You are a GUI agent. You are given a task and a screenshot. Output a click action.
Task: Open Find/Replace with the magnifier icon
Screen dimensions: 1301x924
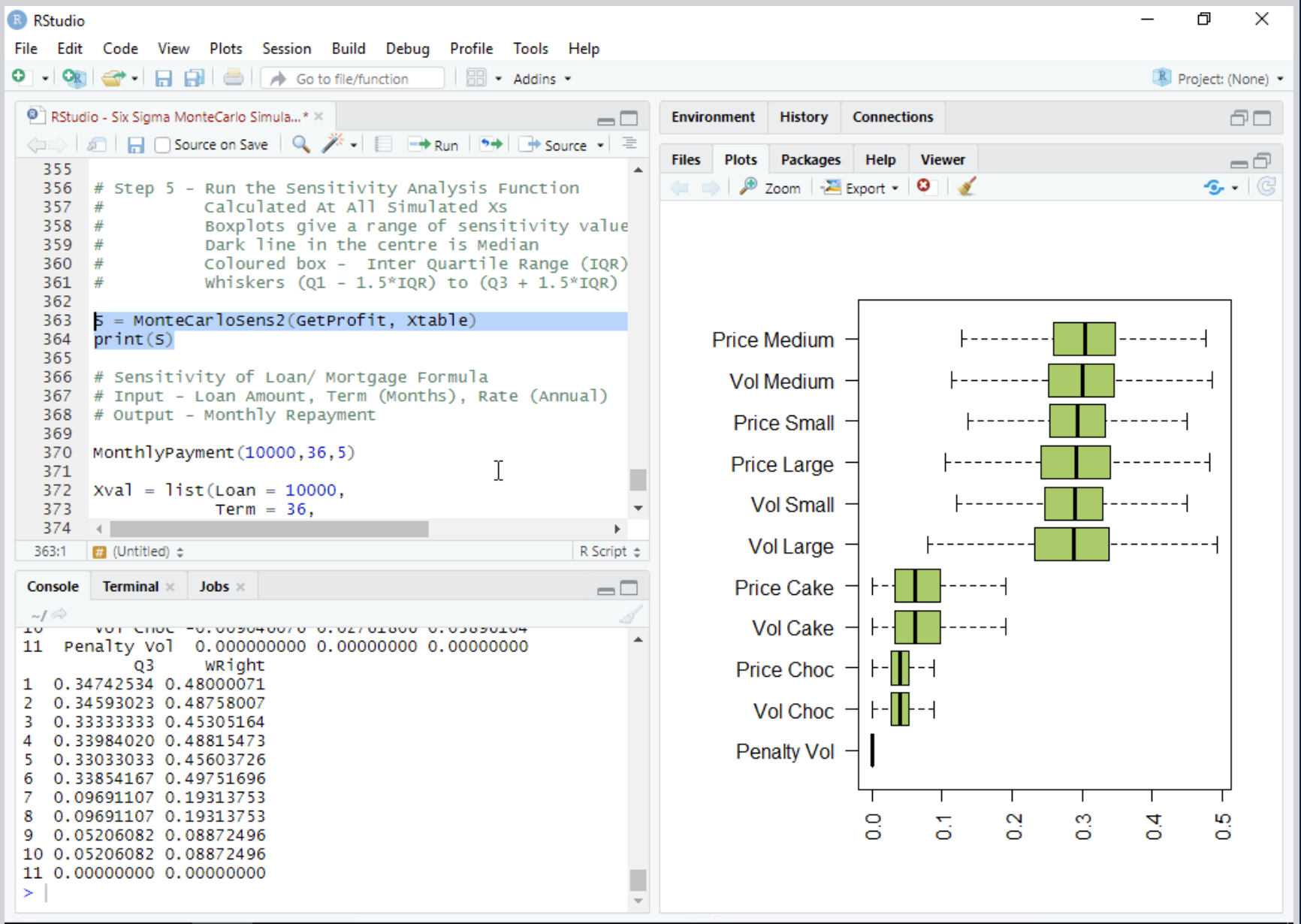[300, 144]
